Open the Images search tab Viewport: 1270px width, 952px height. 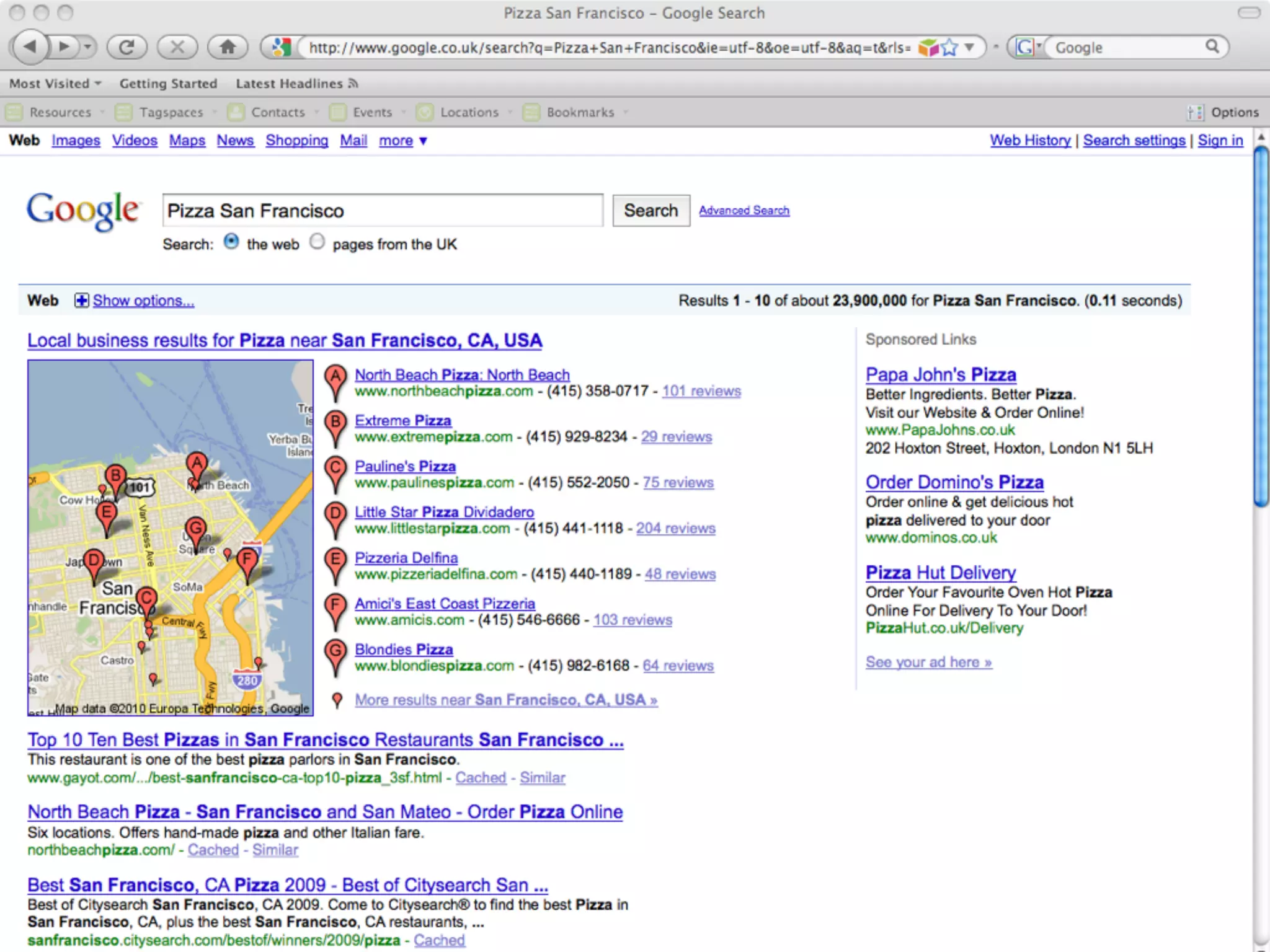[x=76, y=141]
